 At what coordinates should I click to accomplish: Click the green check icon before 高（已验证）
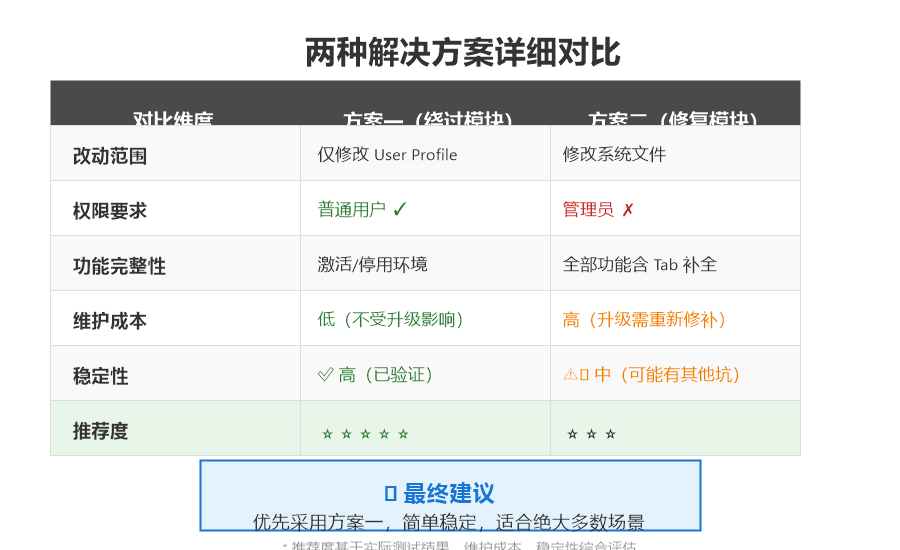(x=325, y=374)
